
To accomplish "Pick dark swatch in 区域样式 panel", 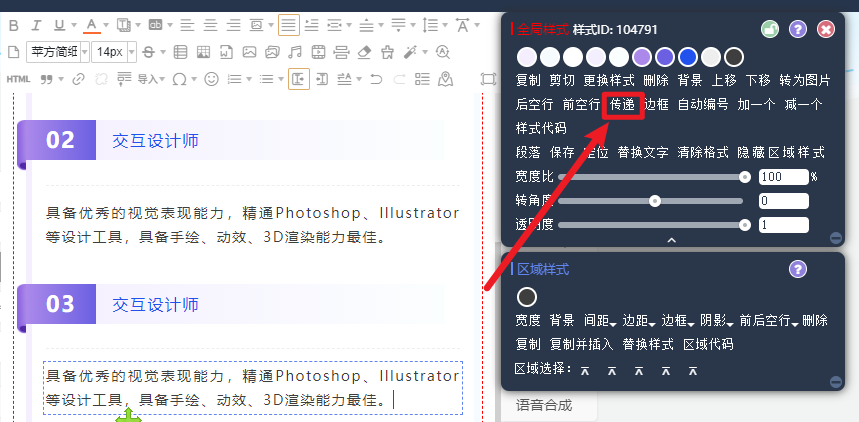I will pyautogui.click(x=526, y=298).
